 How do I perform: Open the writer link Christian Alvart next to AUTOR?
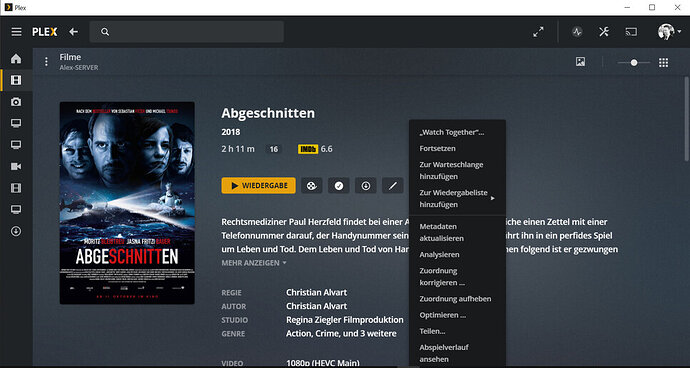(x=316, y=306)
